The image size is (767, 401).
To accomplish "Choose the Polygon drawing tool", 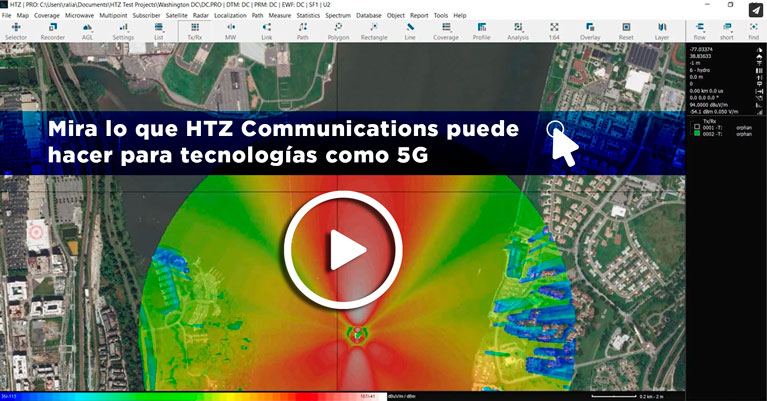I will (x=337, y=31).
